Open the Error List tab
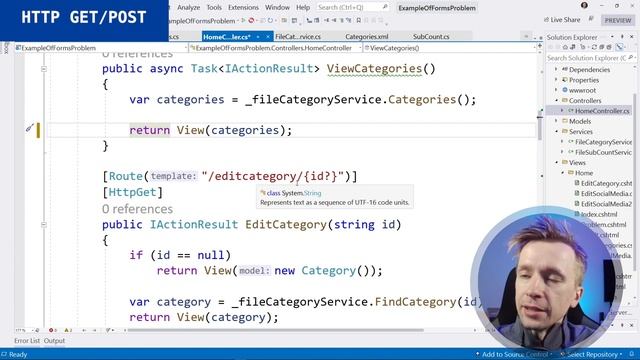This screenshot has width=640, height=360. pos(27,340)
